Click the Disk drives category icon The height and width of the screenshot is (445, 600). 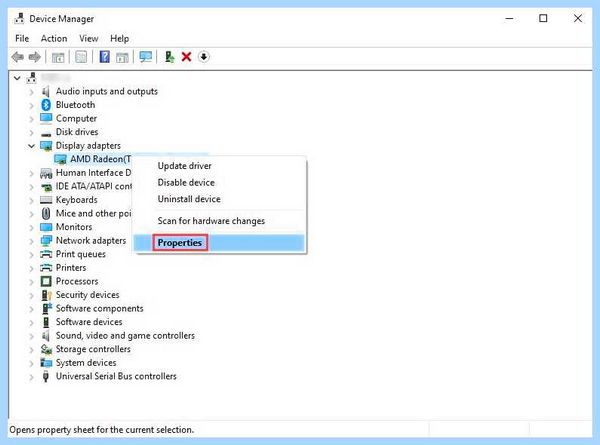pos(46,134)
